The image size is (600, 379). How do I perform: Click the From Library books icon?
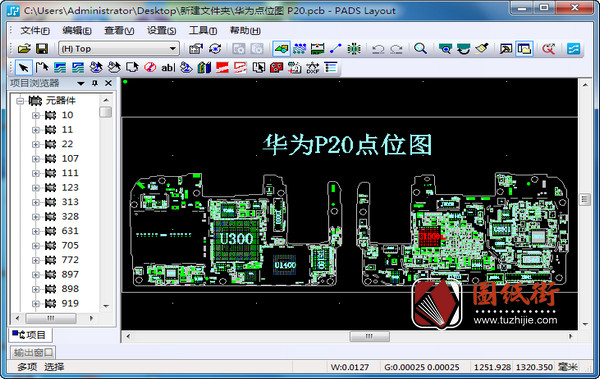[204, 68]
